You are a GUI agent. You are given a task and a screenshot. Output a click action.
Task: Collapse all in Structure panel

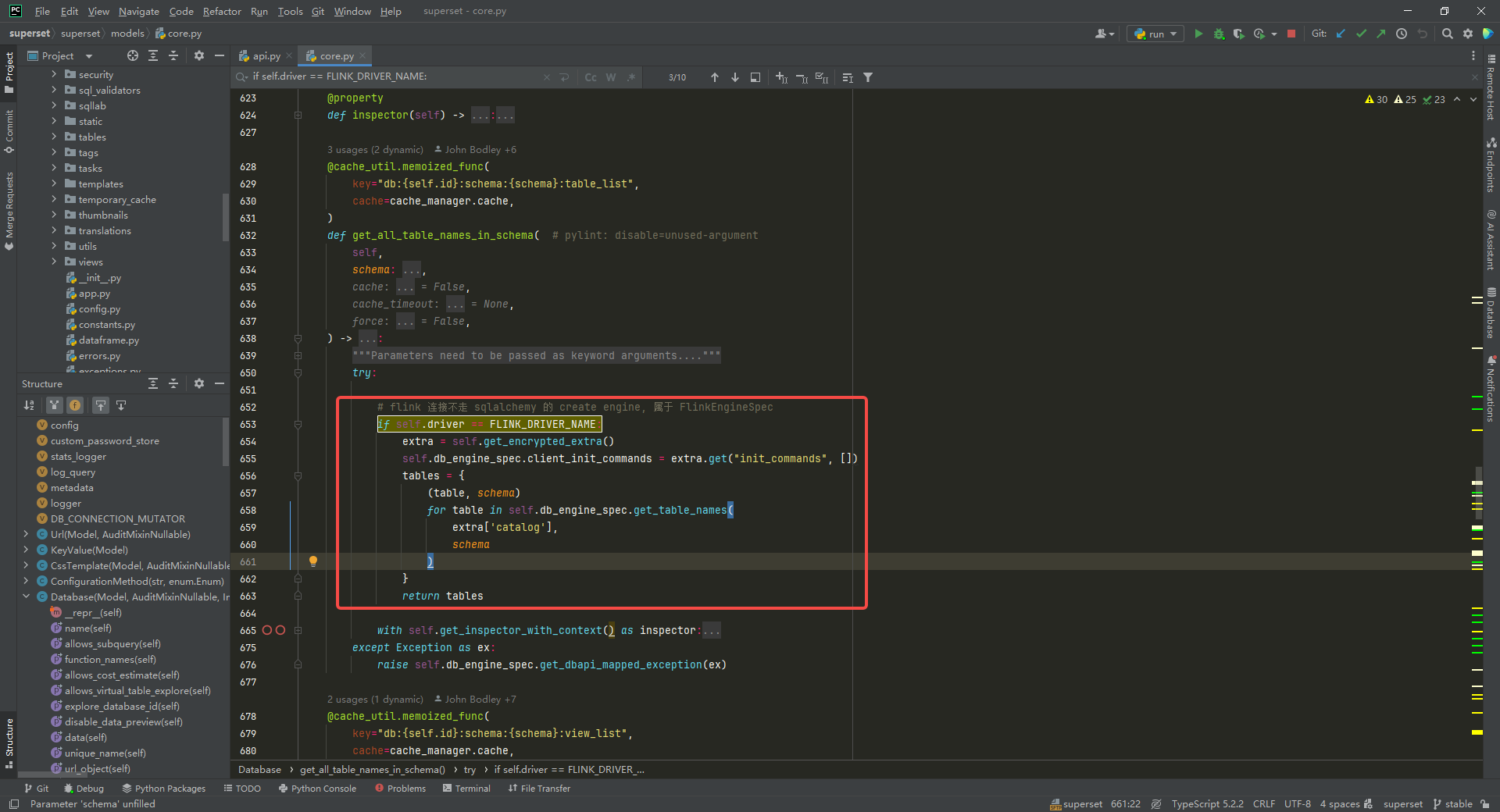tap(173, 383)
